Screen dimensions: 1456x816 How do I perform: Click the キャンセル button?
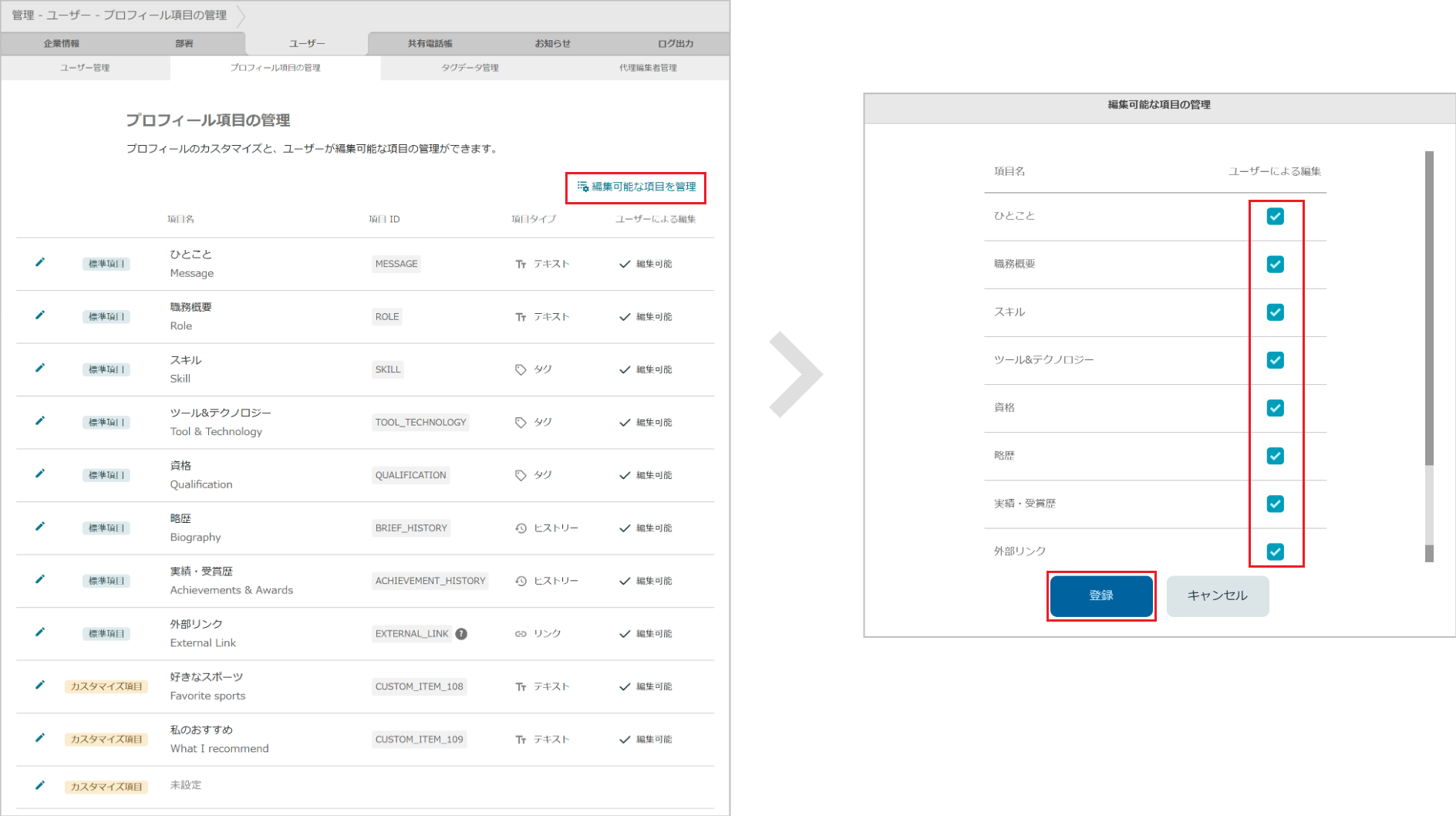point(1217,595)
